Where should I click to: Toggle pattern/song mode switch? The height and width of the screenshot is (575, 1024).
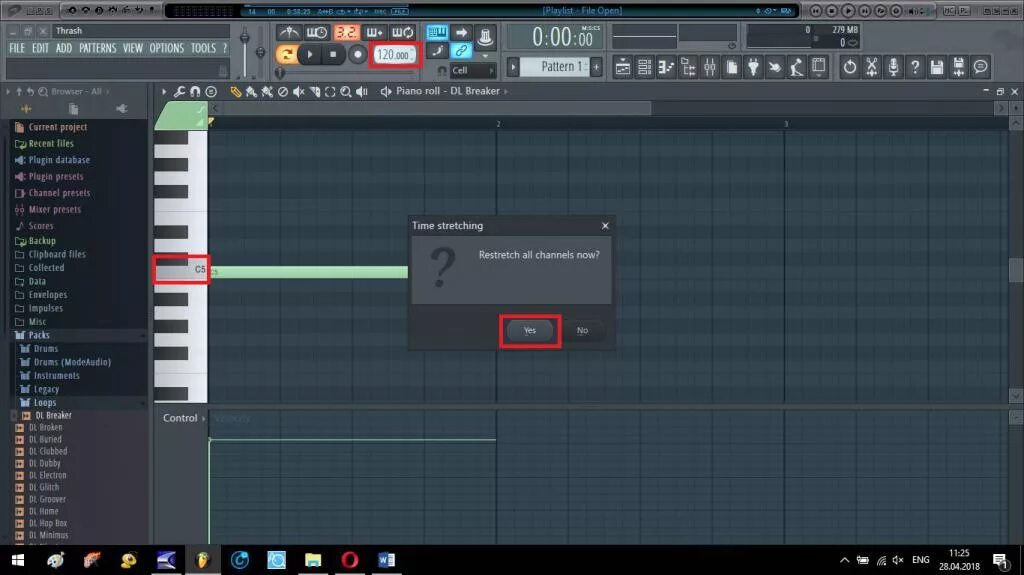(286, 55)
